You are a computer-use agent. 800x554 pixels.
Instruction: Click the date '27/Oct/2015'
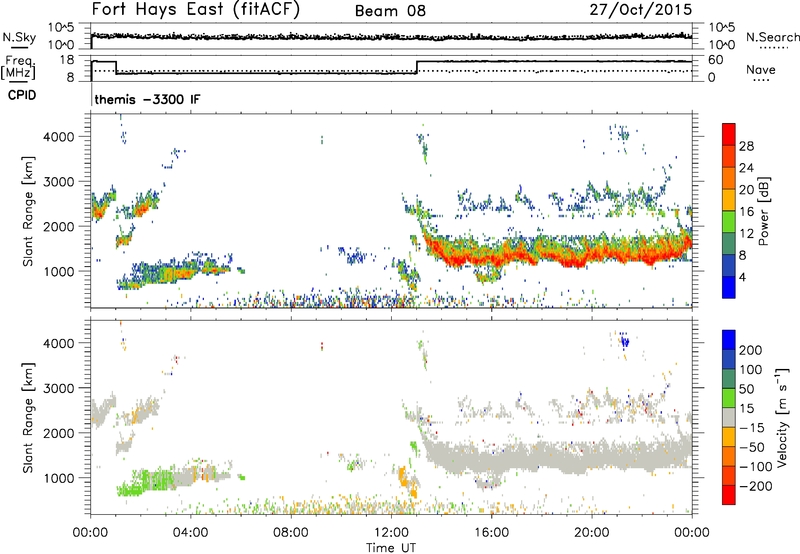pyautogui.click(x=641, y=10)
